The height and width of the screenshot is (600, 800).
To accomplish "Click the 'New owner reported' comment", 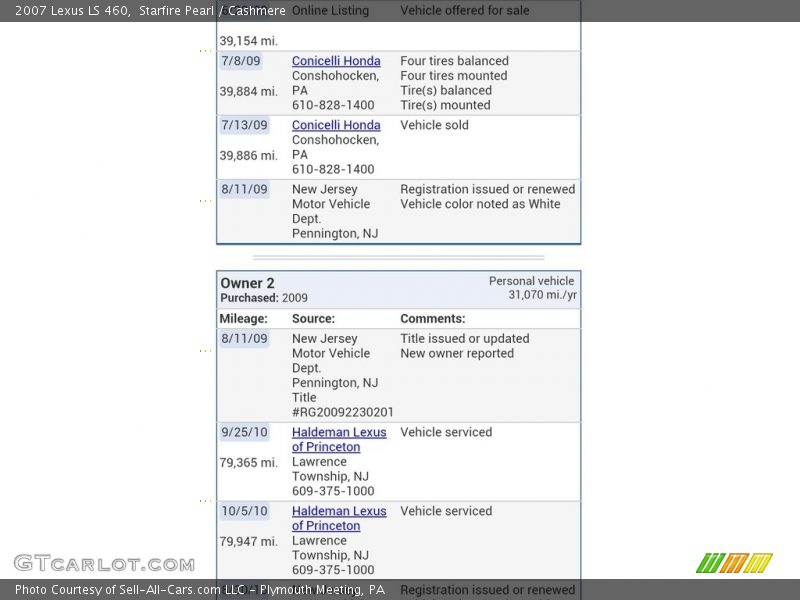I will pos(457,354).
